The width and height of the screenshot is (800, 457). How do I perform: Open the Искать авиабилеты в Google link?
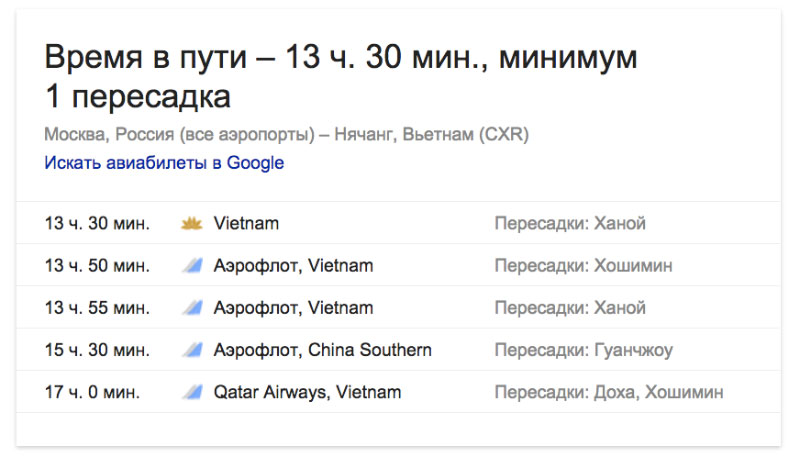click(x=164, y=163)
